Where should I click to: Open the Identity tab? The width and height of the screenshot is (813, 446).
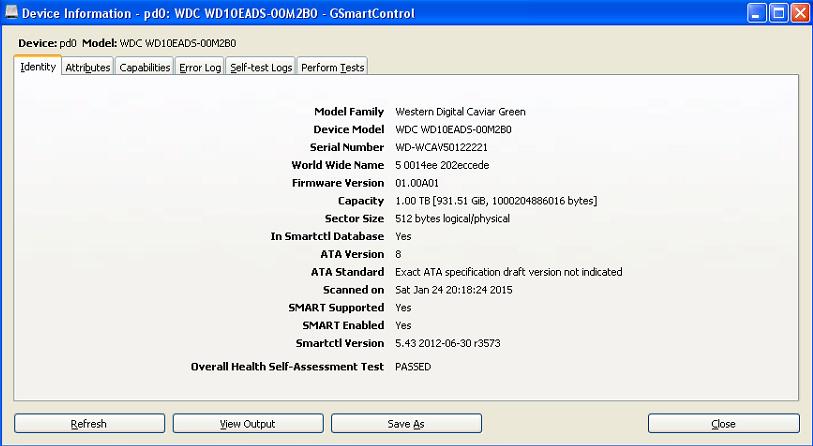pos(38,66)
